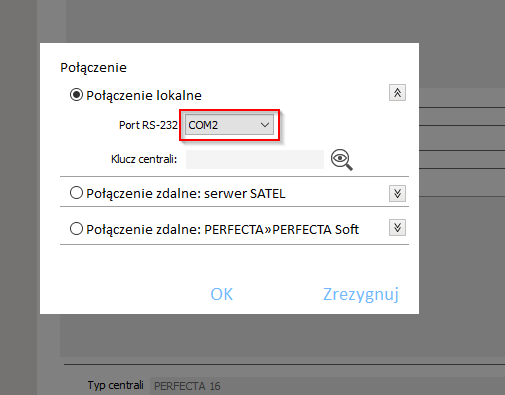Open the Port RS-232 COM2 dropdown

click(x=229, y=125)
